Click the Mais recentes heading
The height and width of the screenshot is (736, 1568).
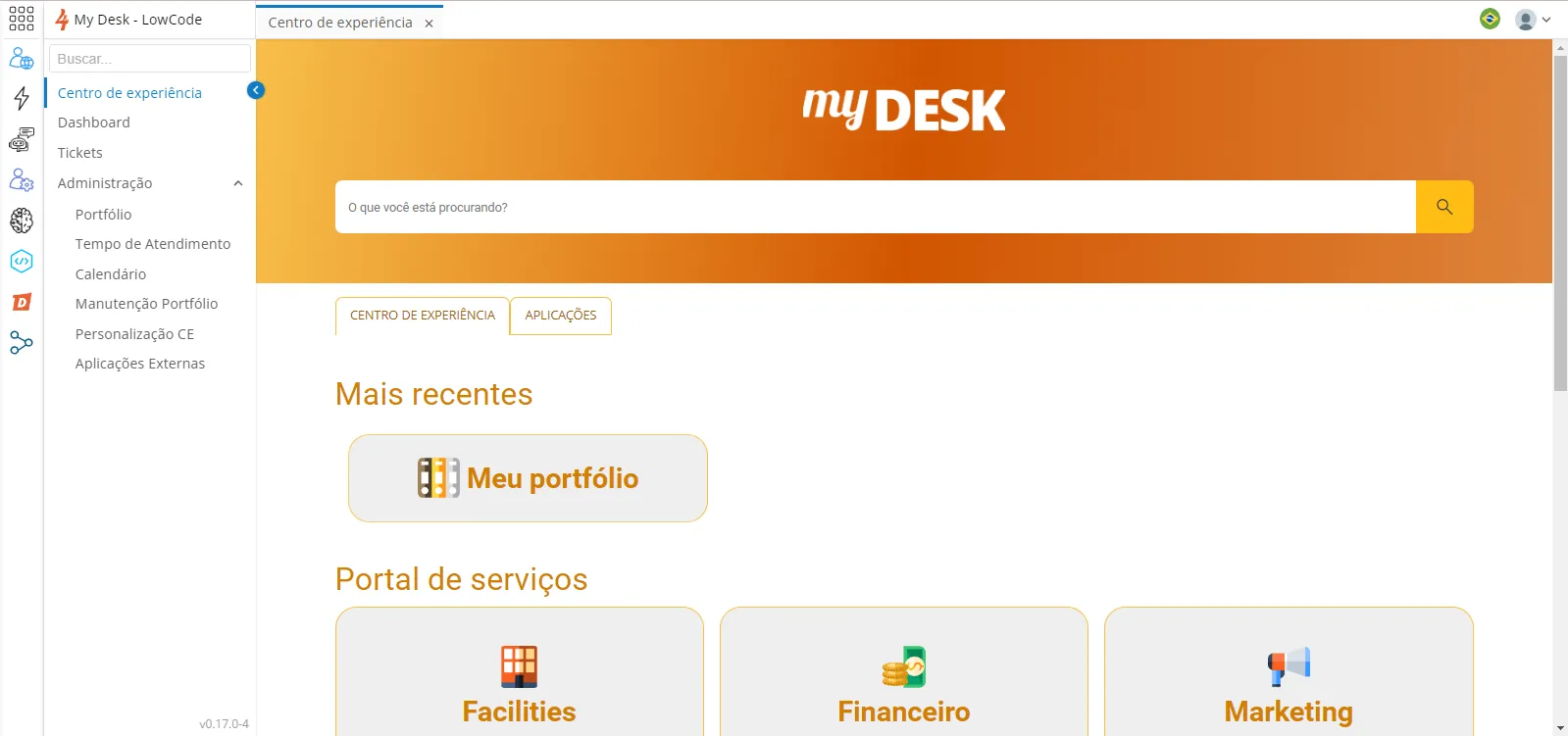(x=433, y=394)
